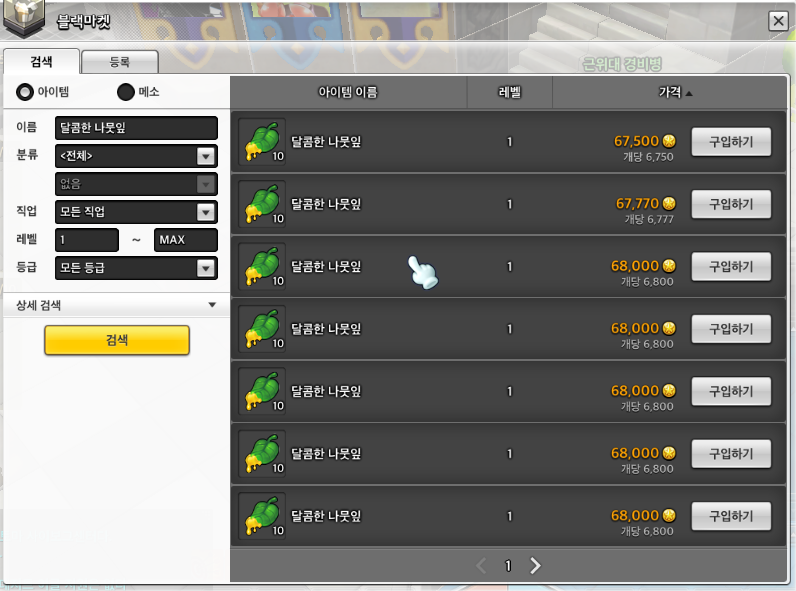Click the 블랙마켓 box icon in title
Viewport: 796px width, 591px height.
click(x=23, y=18)
